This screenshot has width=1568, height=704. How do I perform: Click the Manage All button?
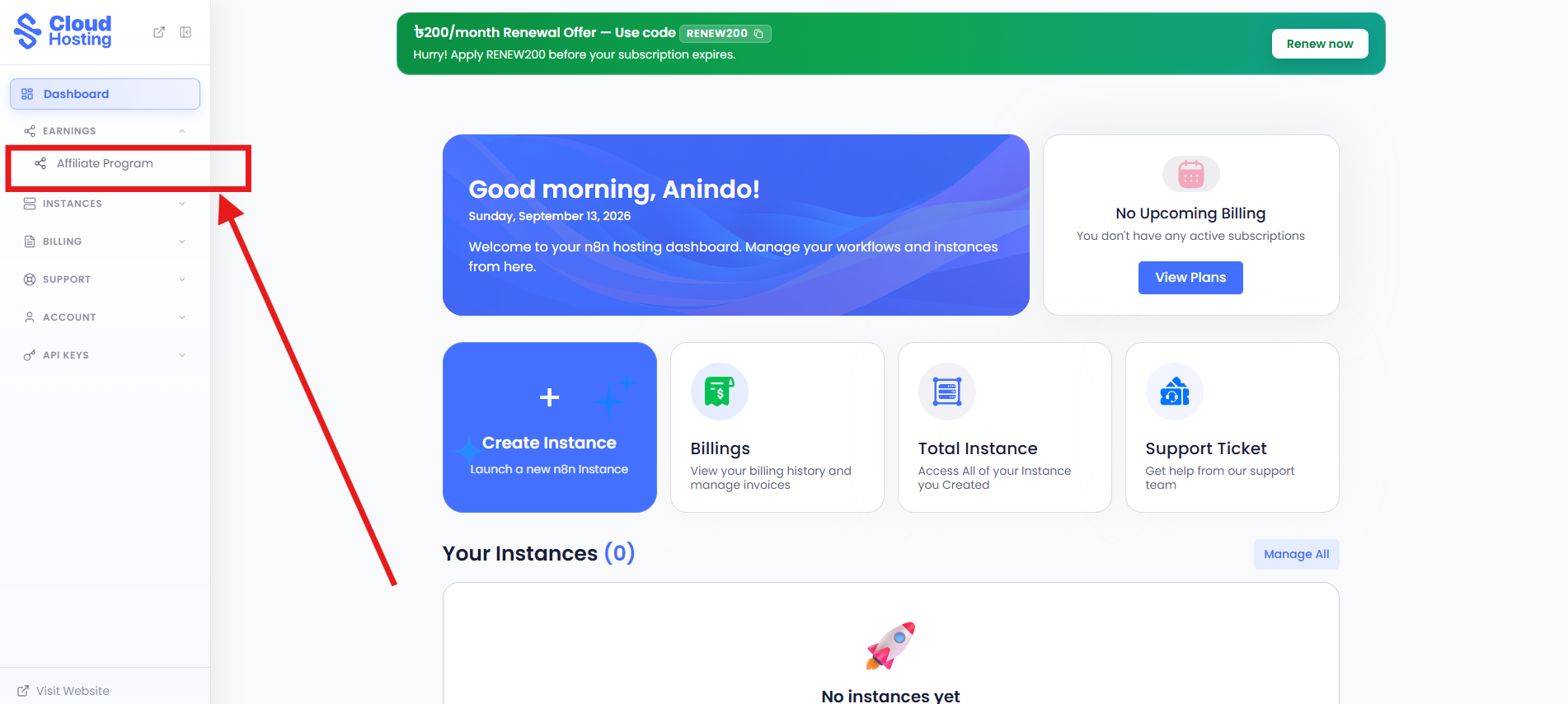(x=1297, y=554)
